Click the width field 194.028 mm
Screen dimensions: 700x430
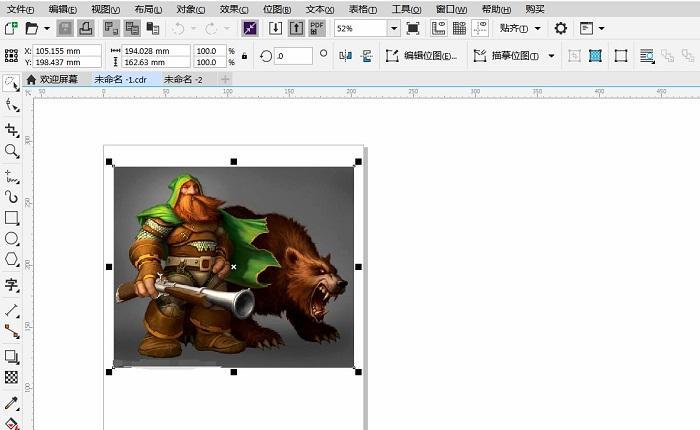pos(156,51)
